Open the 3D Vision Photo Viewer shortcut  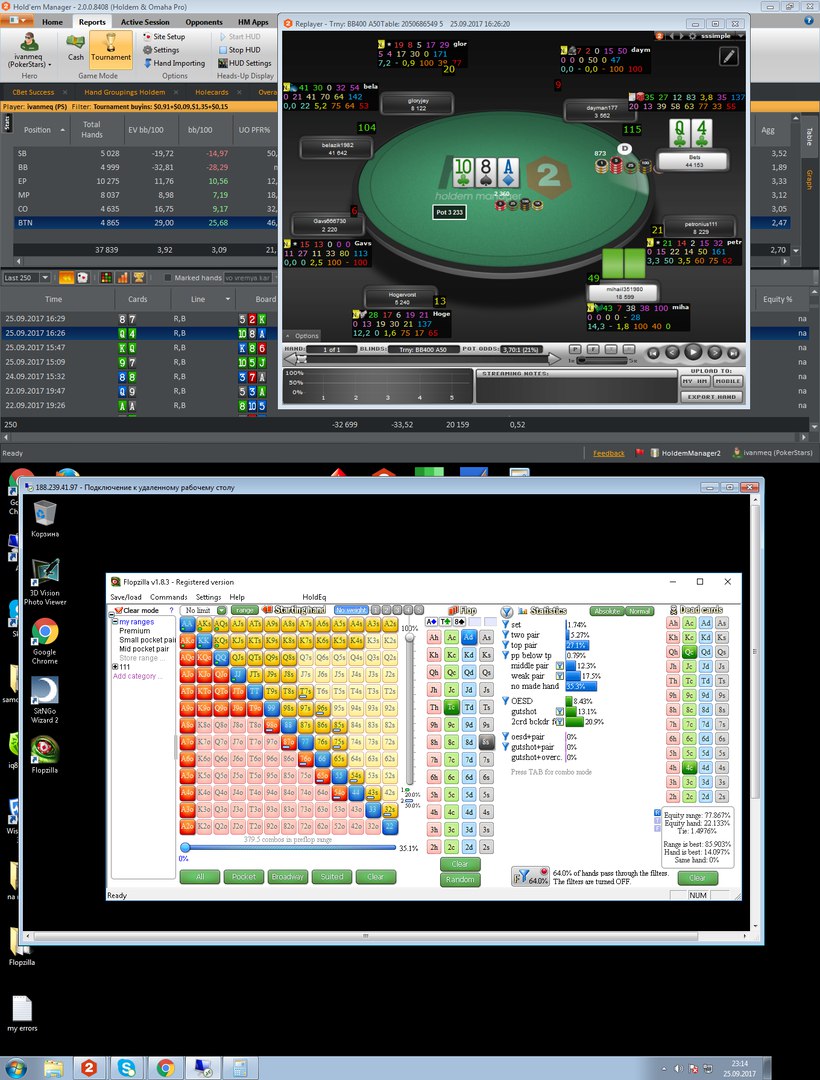point(45,582)
